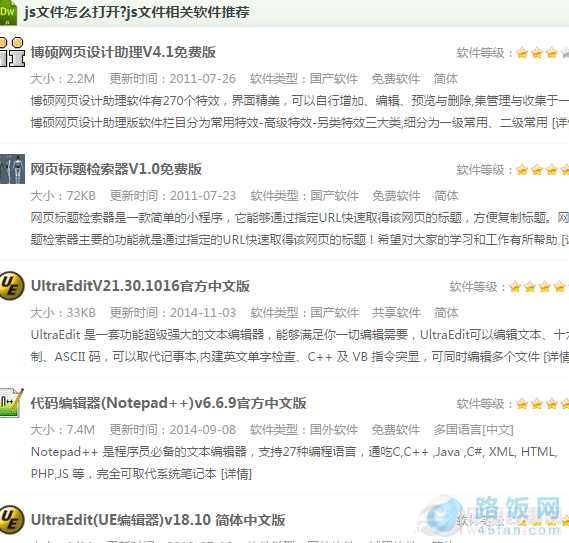This screenshot has height=543, width=569.
Task: Click the 博硕网页设计助理 software icon
Action: click(12, 52)
